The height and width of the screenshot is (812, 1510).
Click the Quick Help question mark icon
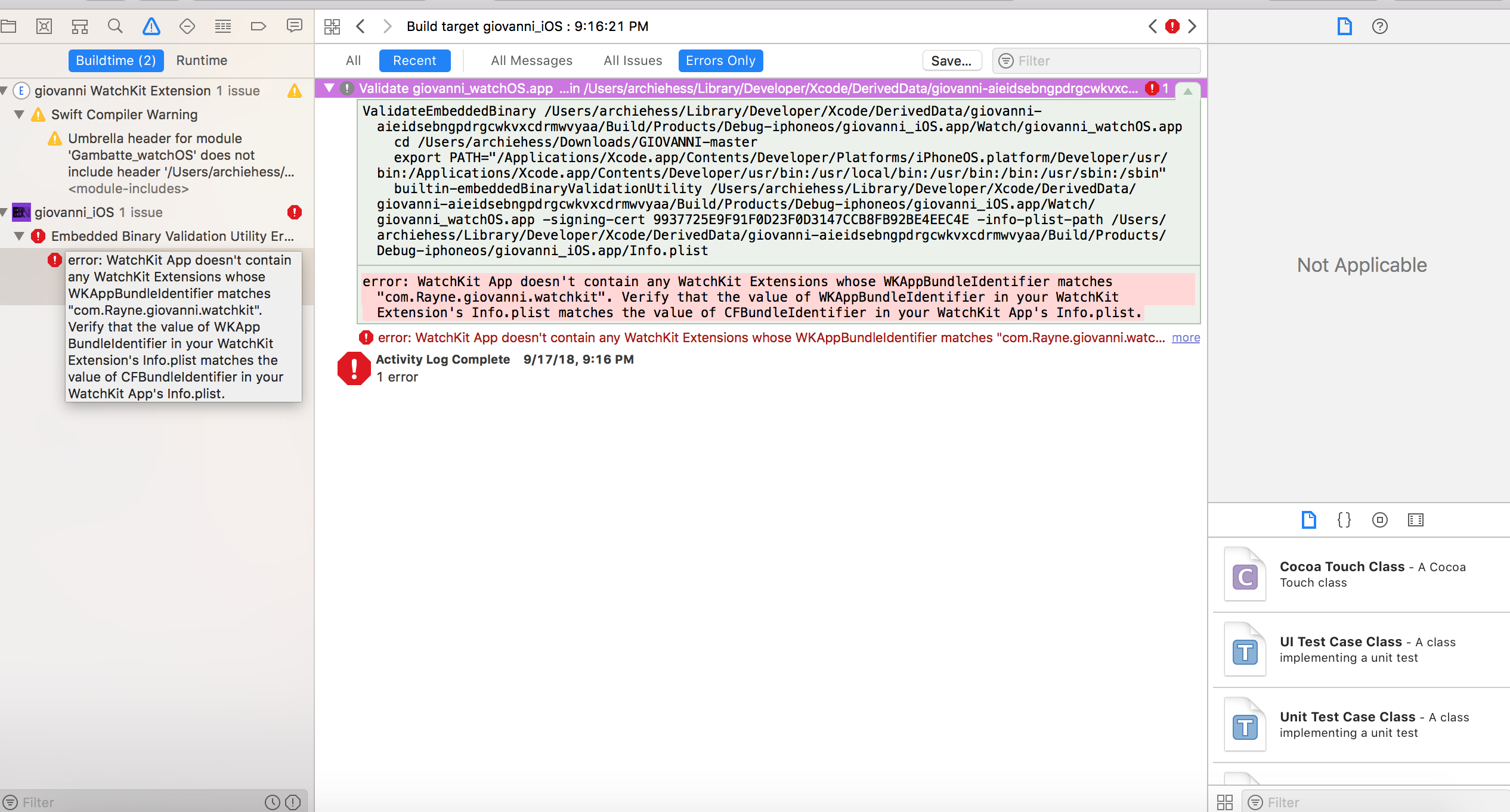tap(1379, 26)
